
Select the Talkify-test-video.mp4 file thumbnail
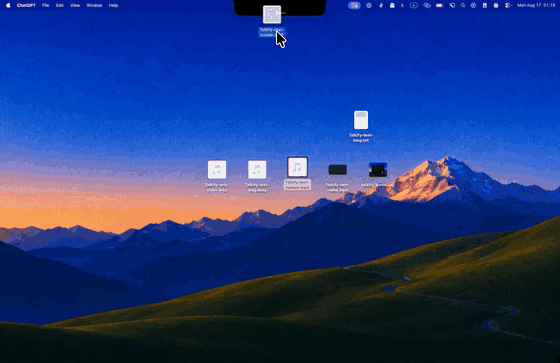click(x=338, y=170)
